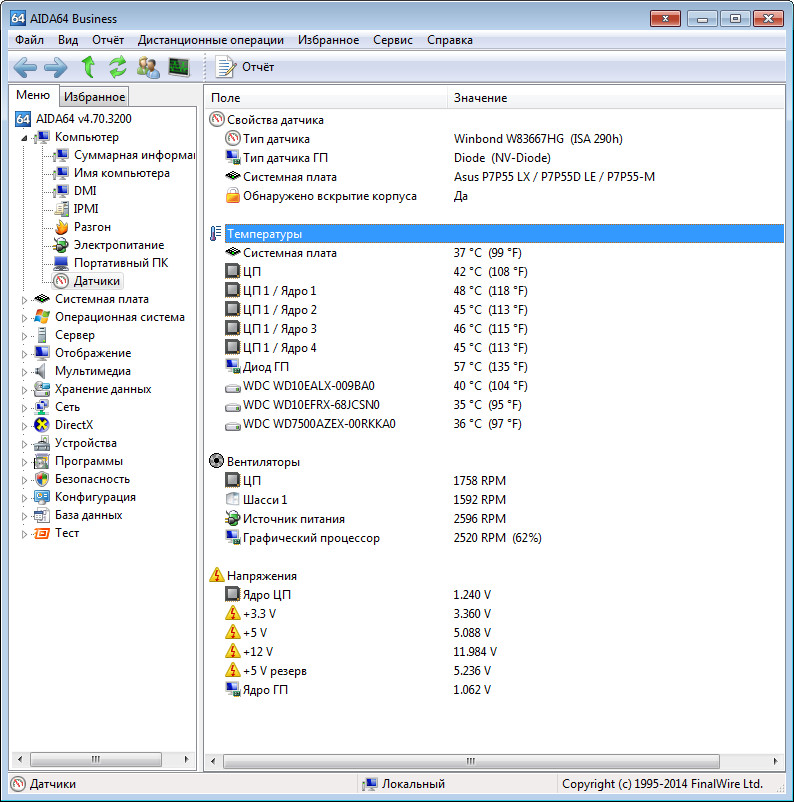This screenshot has height=802, width=794.
Task: Click the fan icon beside Вентиляторы
Action: [x=216, y=461]
